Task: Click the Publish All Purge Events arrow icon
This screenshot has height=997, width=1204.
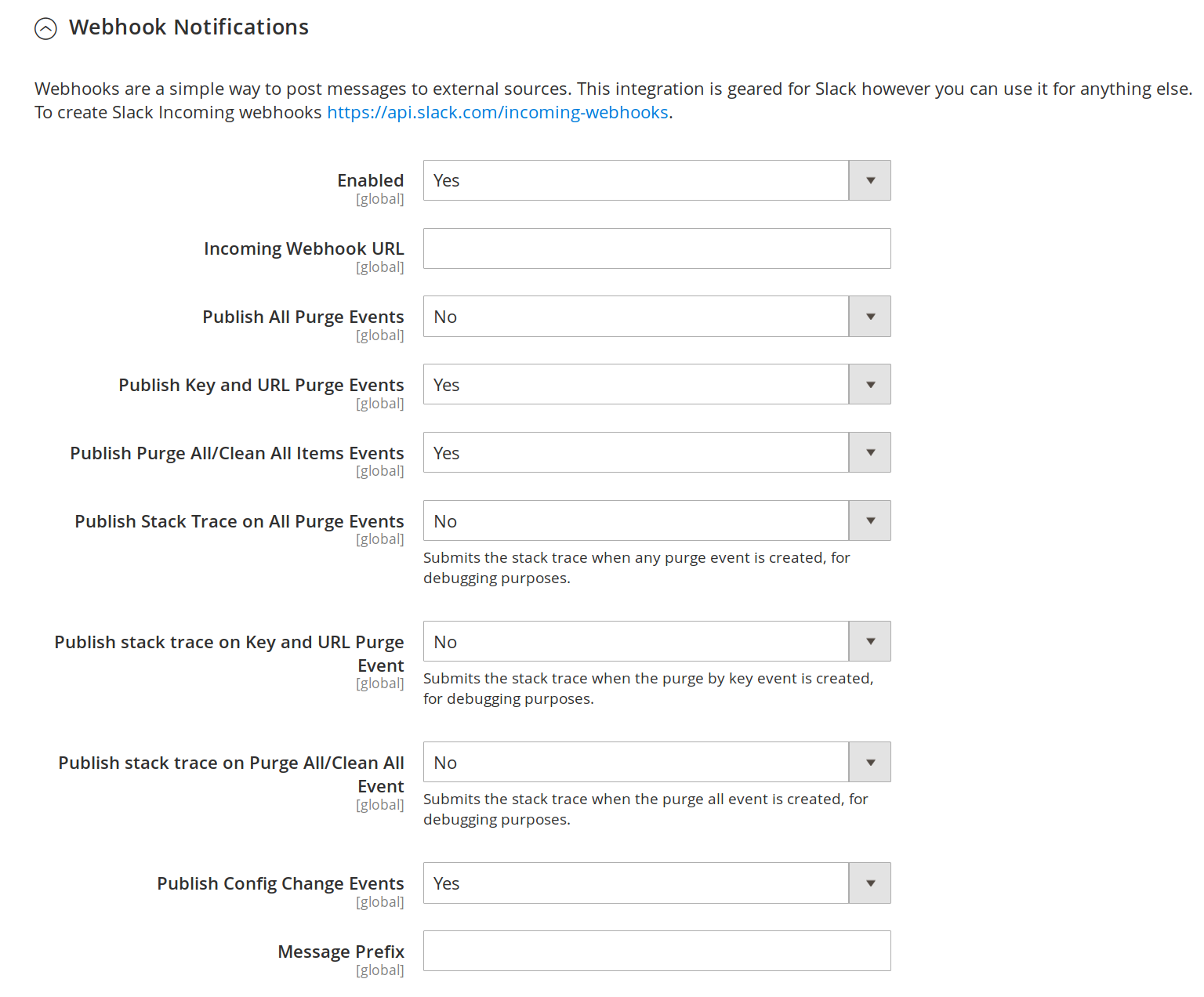Action: tap(869, 316)
